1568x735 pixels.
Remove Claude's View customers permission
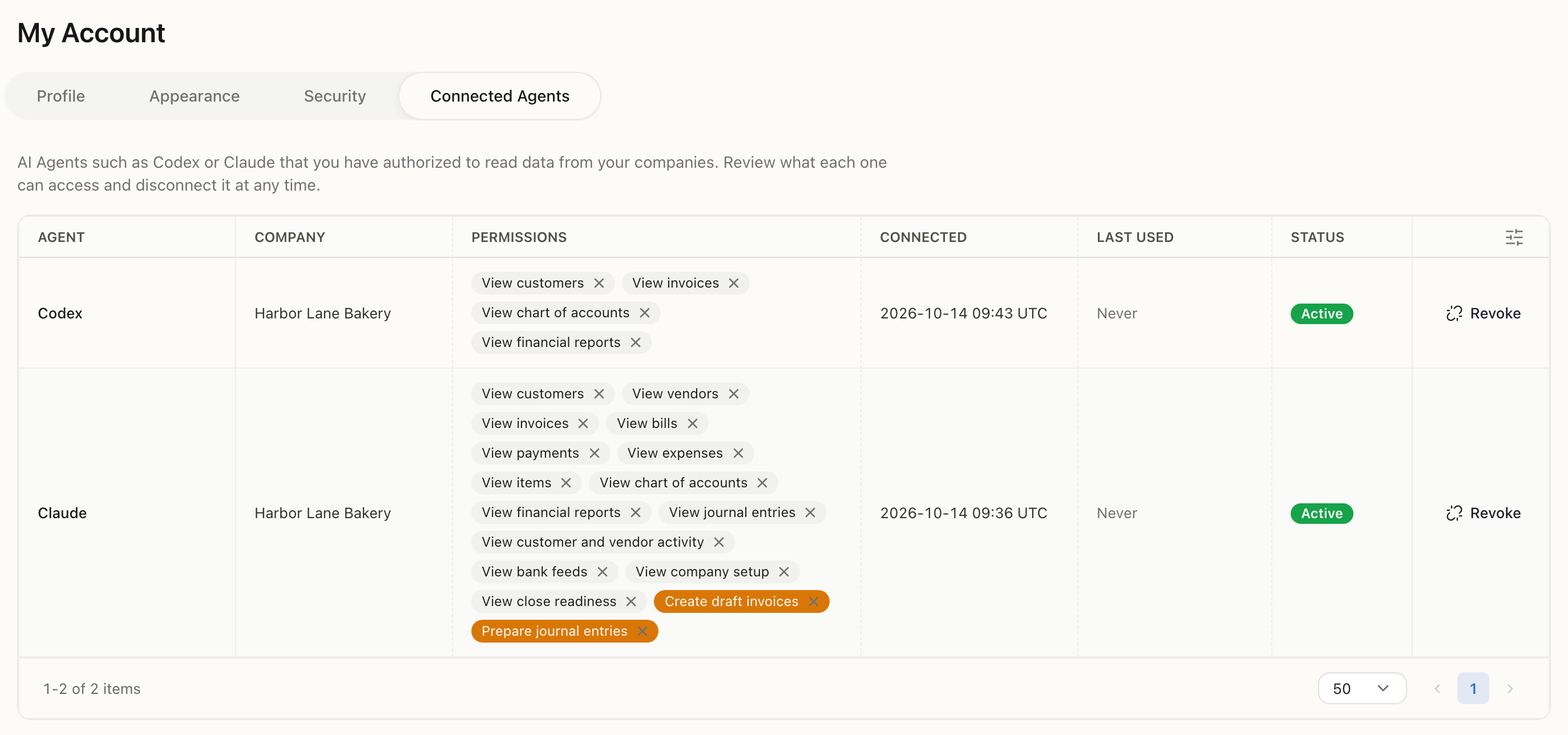coord(599,394)
